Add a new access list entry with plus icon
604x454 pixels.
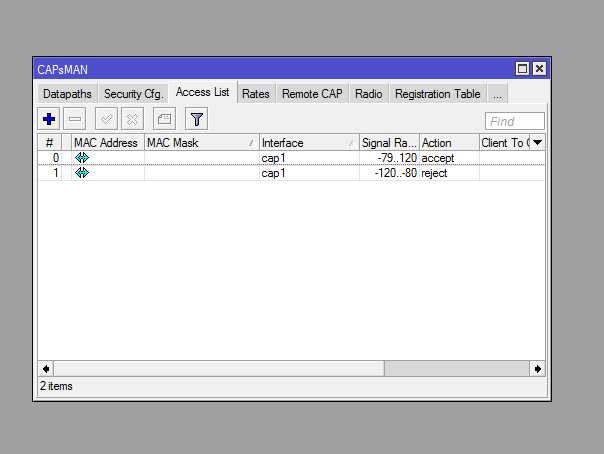[x=49, y=119]
